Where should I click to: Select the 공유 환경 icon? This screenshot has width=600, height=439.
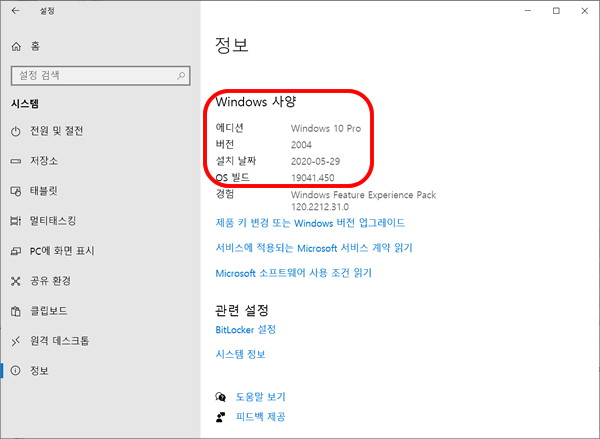click(16, 281)
